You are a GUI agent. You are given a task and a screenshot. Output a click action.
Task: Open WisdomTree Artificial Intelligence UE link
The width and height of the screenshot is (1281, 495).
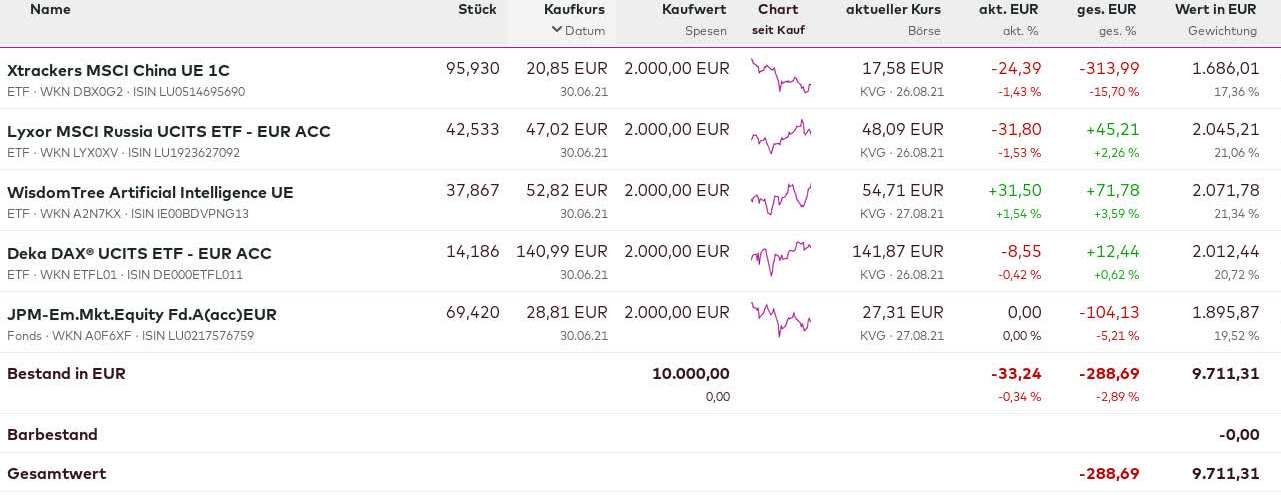[150, 192]
